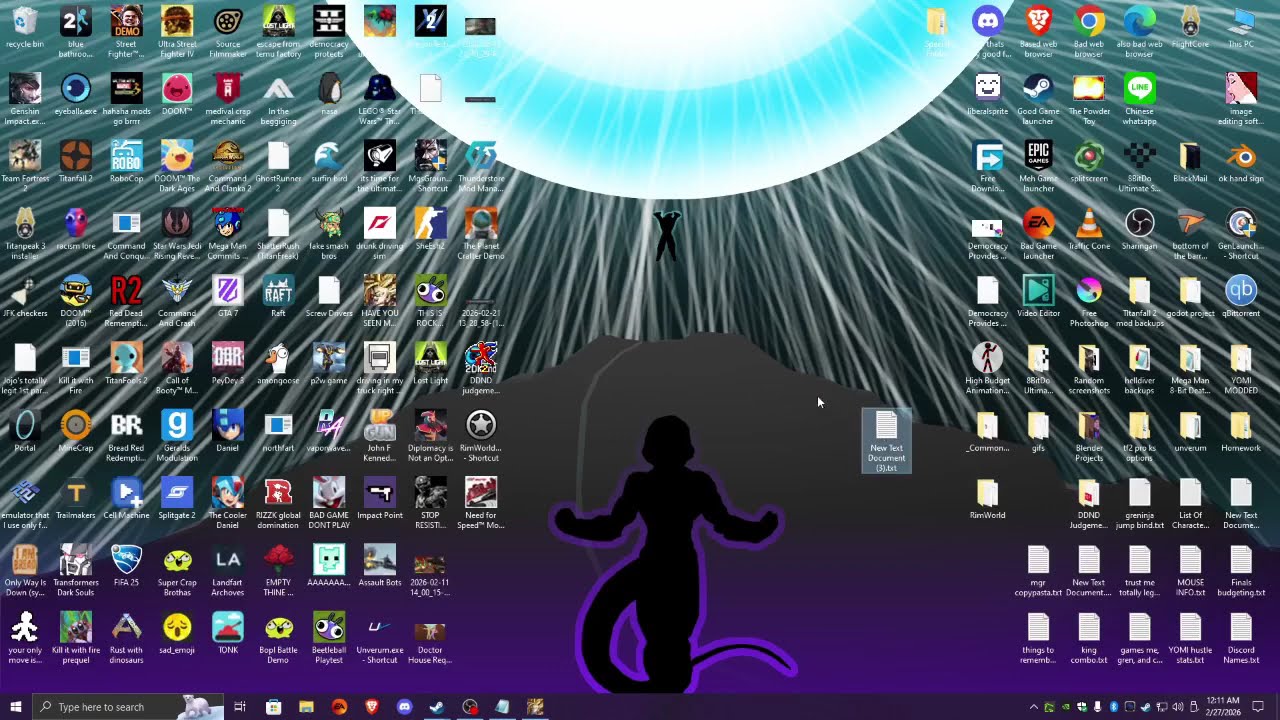Select the Finals budgeting.txt file
Screen dimensions: 1280x720
pos(1241,571)
